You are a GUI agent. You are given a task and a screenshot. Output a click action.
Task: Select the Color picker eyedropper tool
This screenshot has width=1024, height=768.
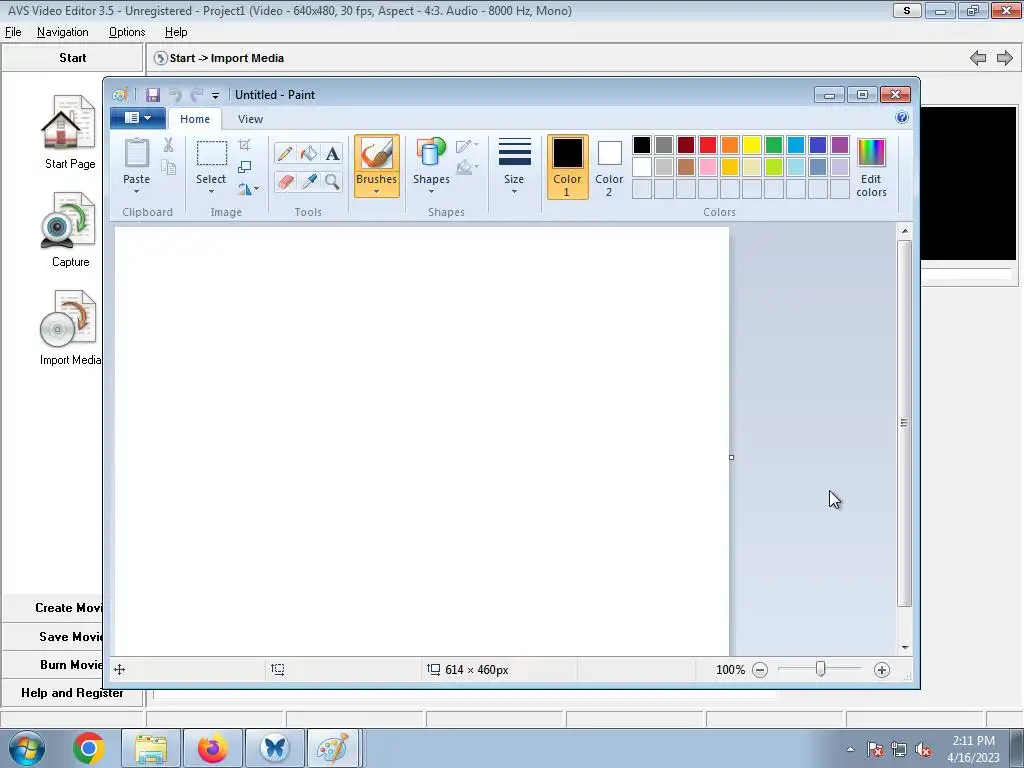[x=309, y=181]
